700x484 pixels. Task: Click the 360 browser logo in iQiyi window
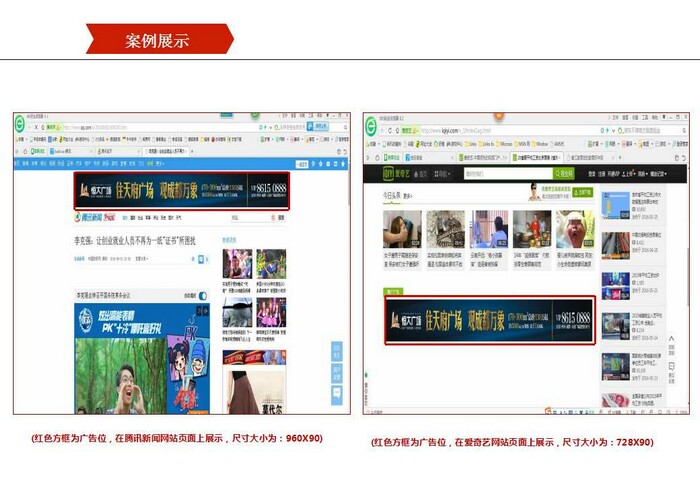(371, 127)
